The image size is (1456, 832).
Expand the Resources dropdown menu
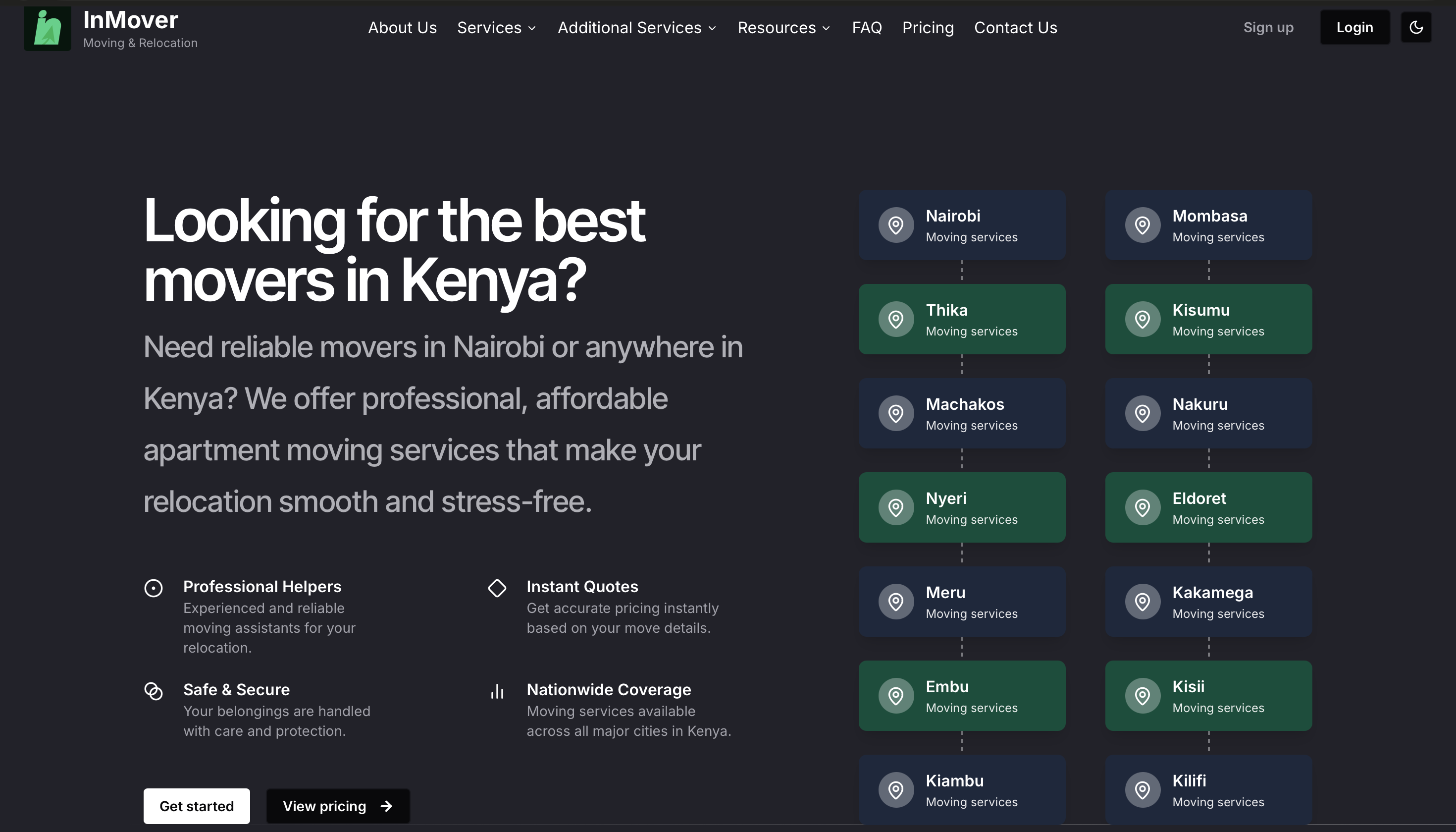pos(783,27)
